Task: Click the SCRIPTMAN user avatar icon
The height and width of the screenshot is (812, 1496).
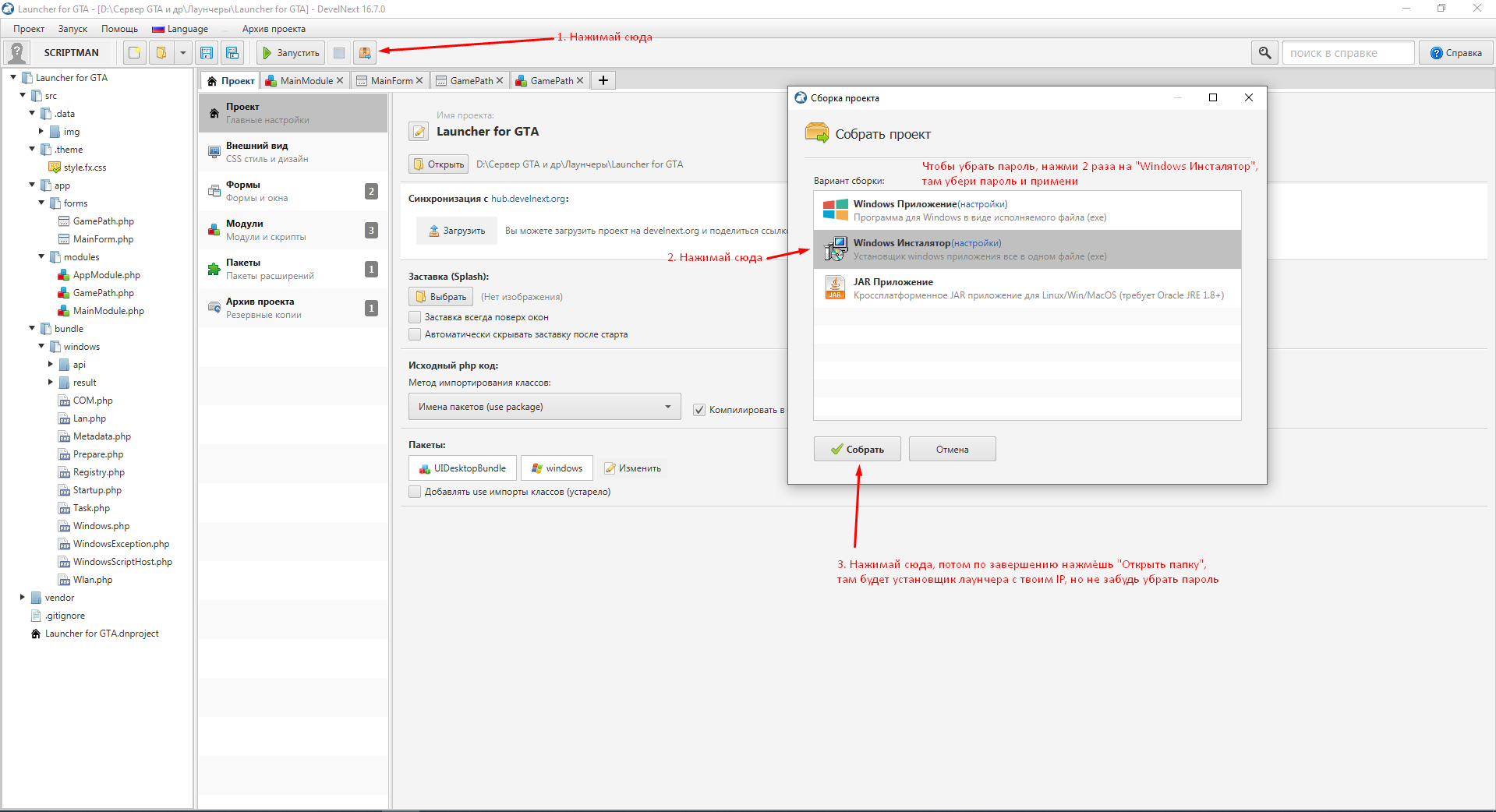Action: (x=17, y=53)
